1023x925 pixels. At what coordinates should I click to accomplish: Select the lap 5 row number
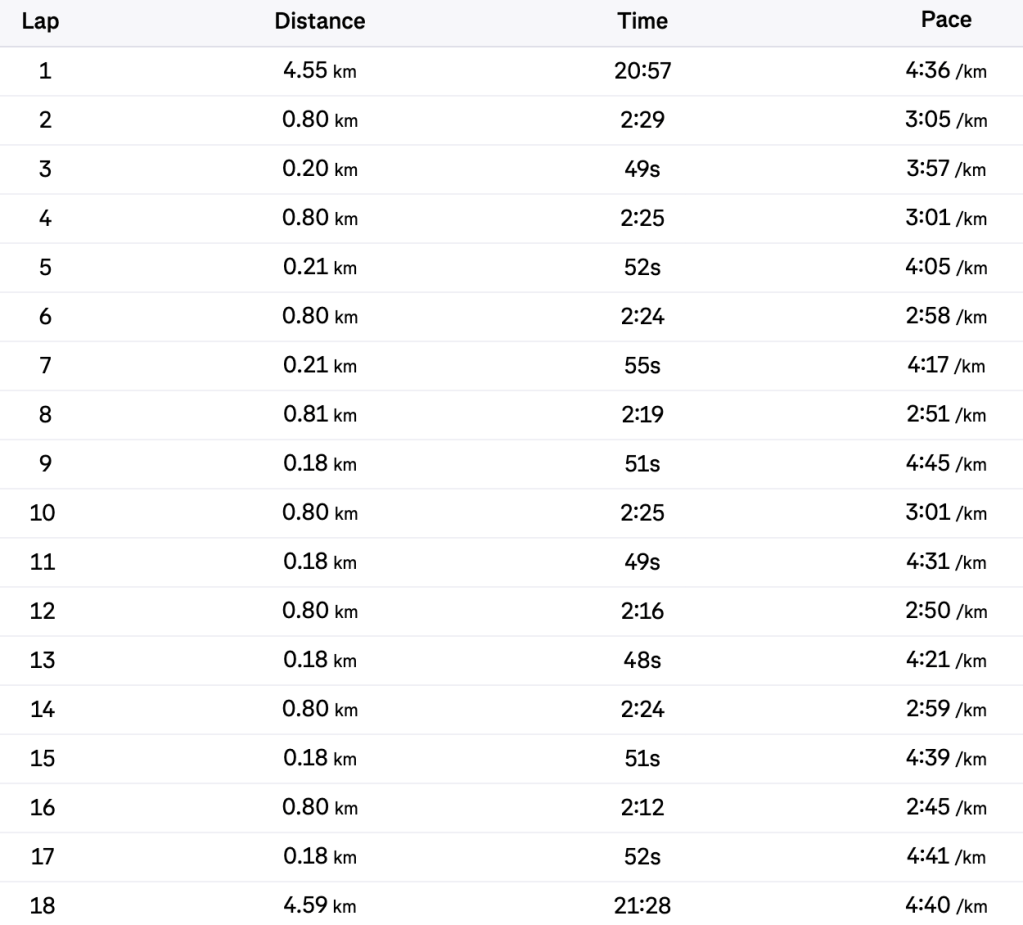(x=45, y=267)
